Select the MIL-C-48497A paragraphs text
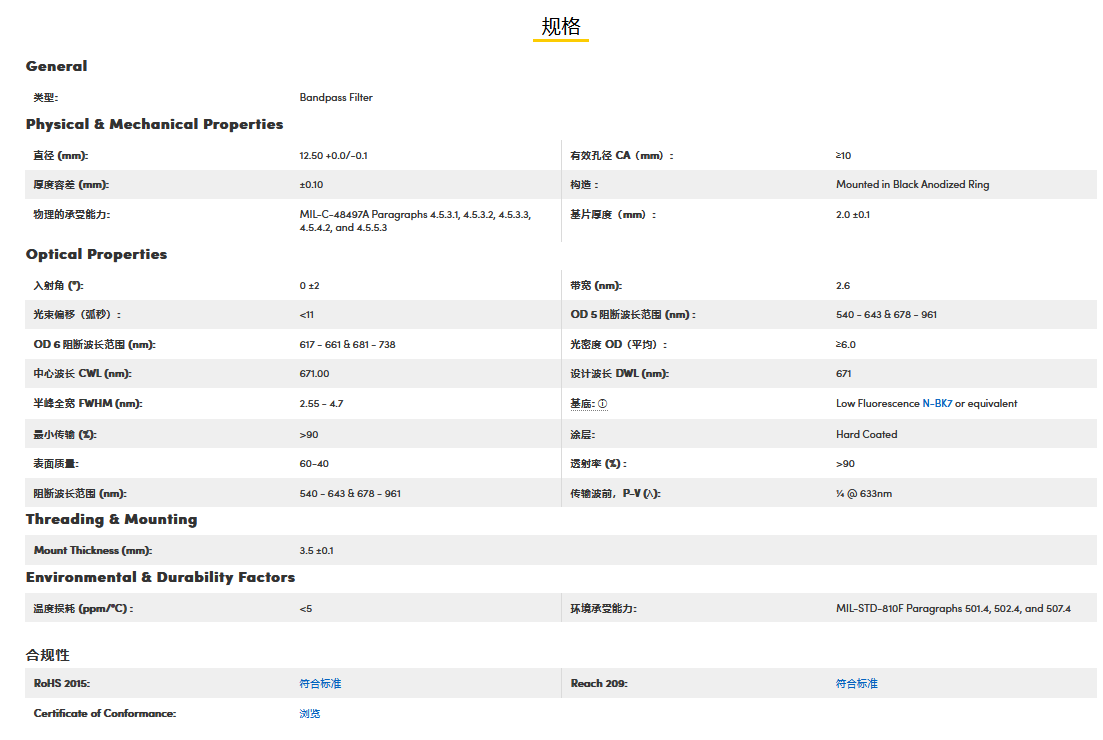The width and height of the screenshot is (1103, 740). click(x=414, y=221)
